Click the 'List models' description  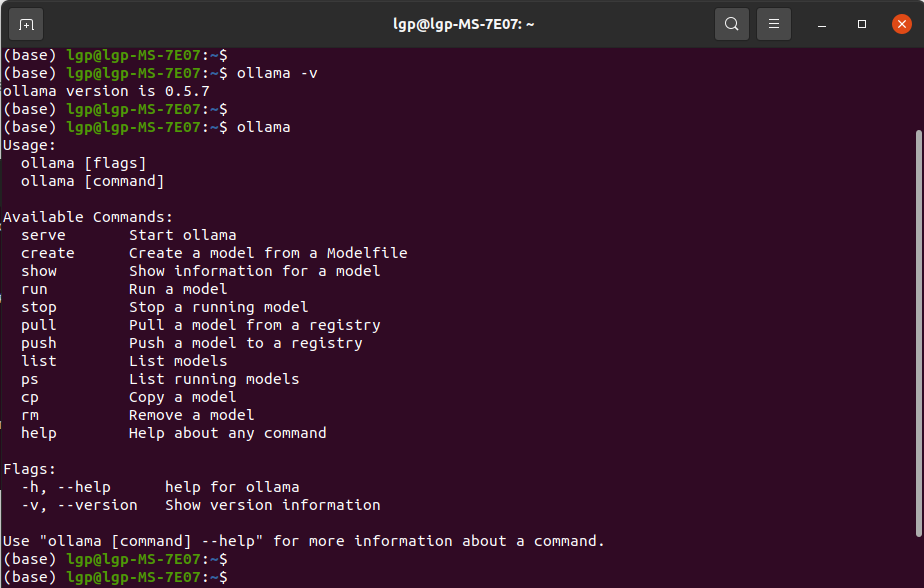[x=178, y=361]
